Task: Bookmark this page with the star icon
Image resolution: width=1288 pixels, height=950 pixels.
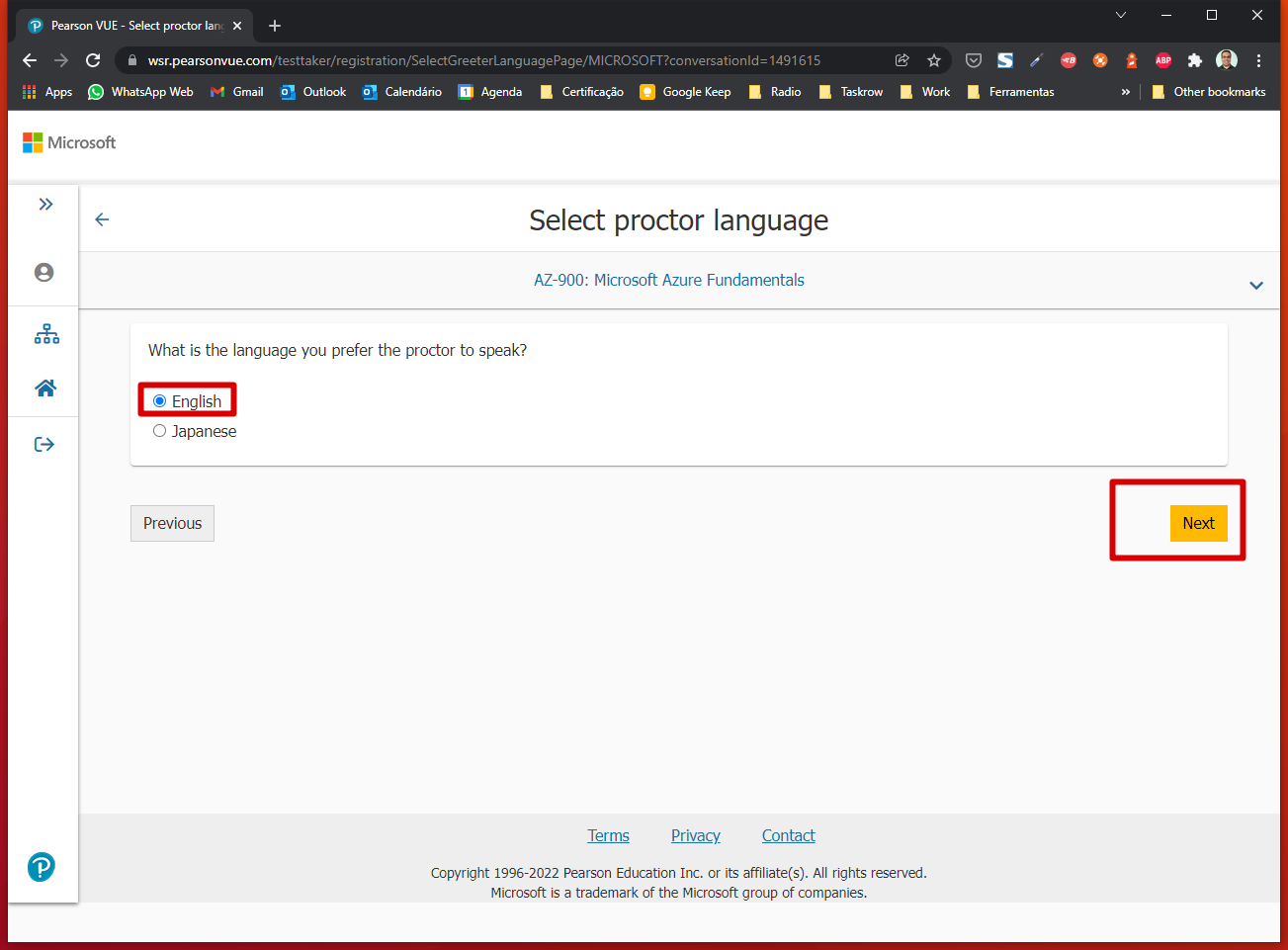Action: pos(934,60)
